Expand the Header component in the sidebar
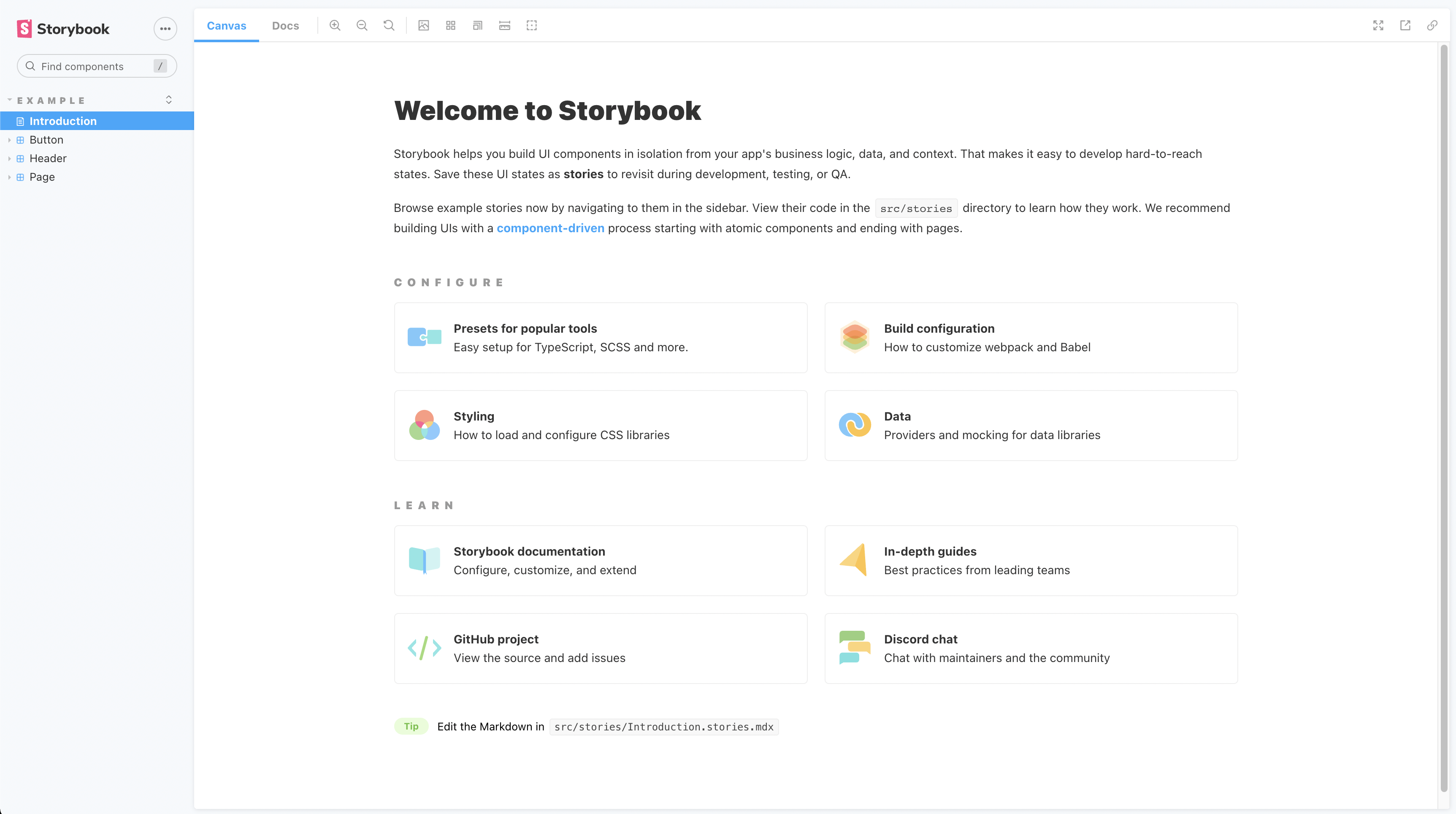1456x814 pixels. click(9, 158)
